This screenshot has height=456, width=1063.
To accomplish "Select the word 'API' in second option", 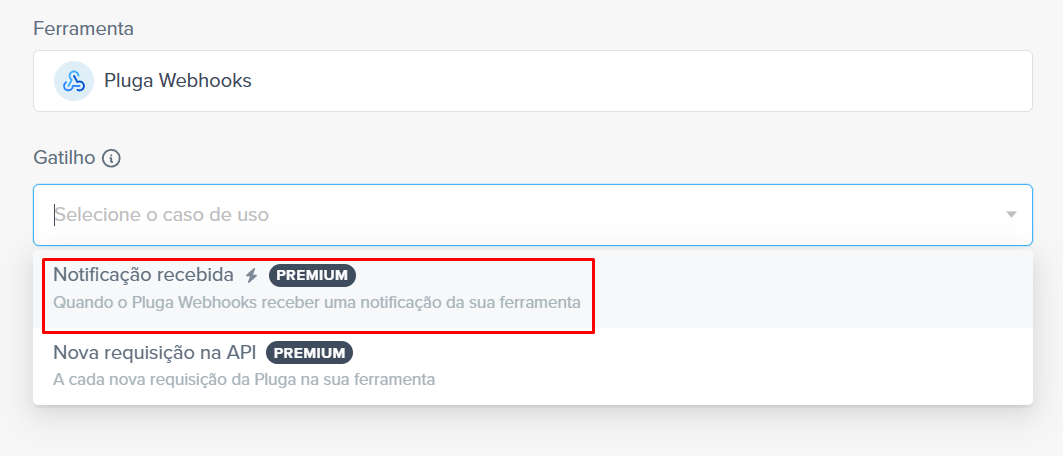I will [241, 352].
